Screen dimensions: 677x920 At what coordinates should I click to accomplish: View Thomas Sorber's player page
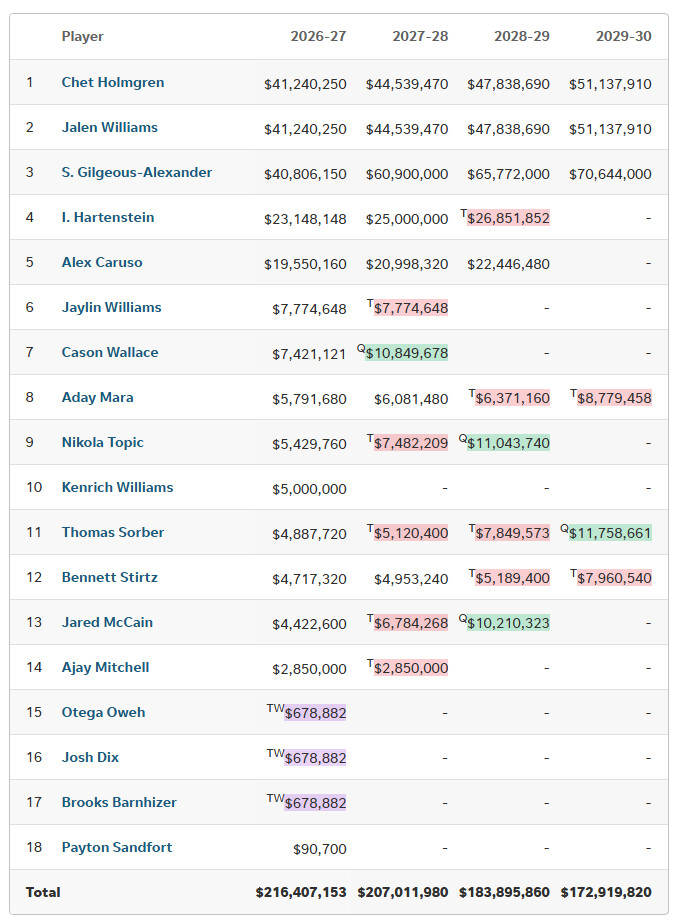(113, 532)
